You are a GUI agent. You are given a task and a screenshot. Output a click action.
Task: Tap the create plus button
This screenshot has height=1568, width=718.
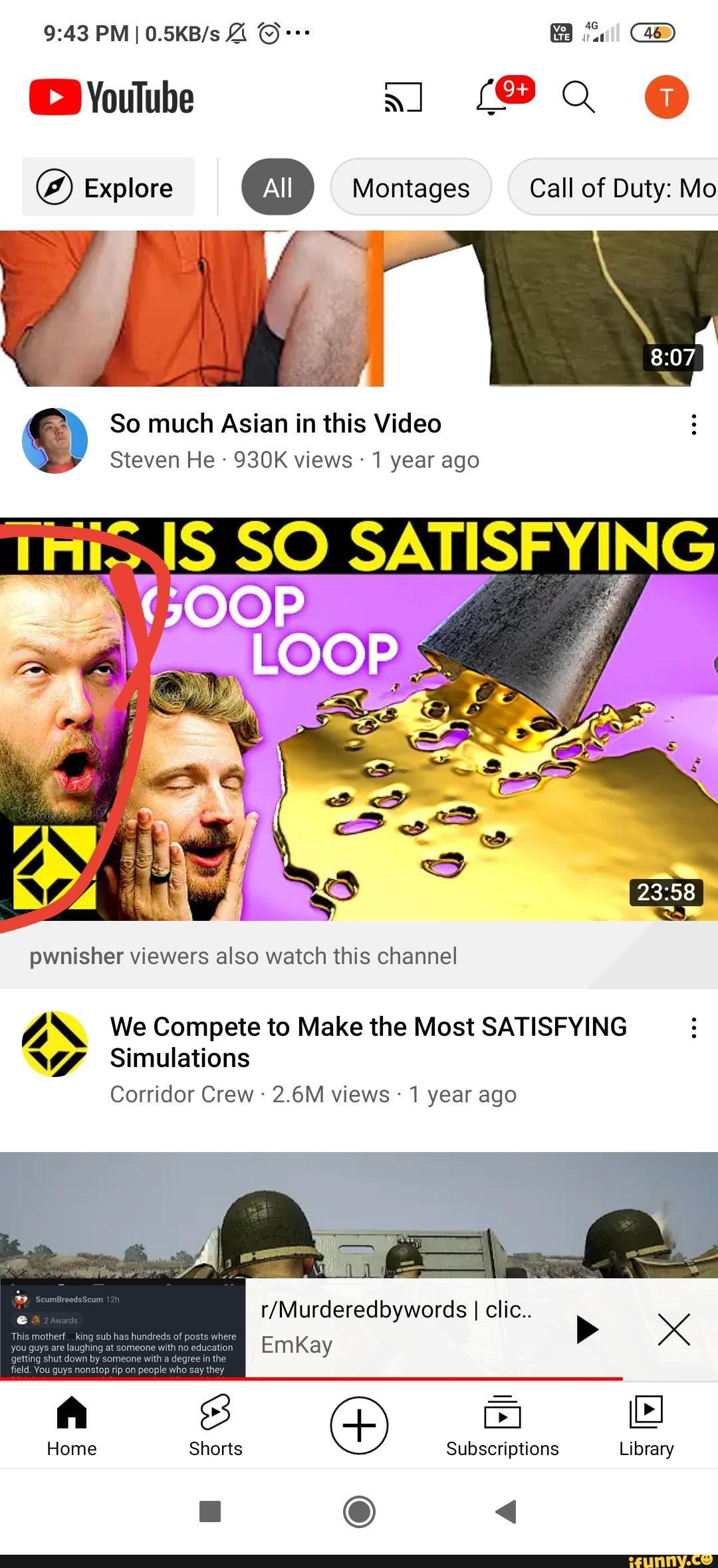[359, 1425]
